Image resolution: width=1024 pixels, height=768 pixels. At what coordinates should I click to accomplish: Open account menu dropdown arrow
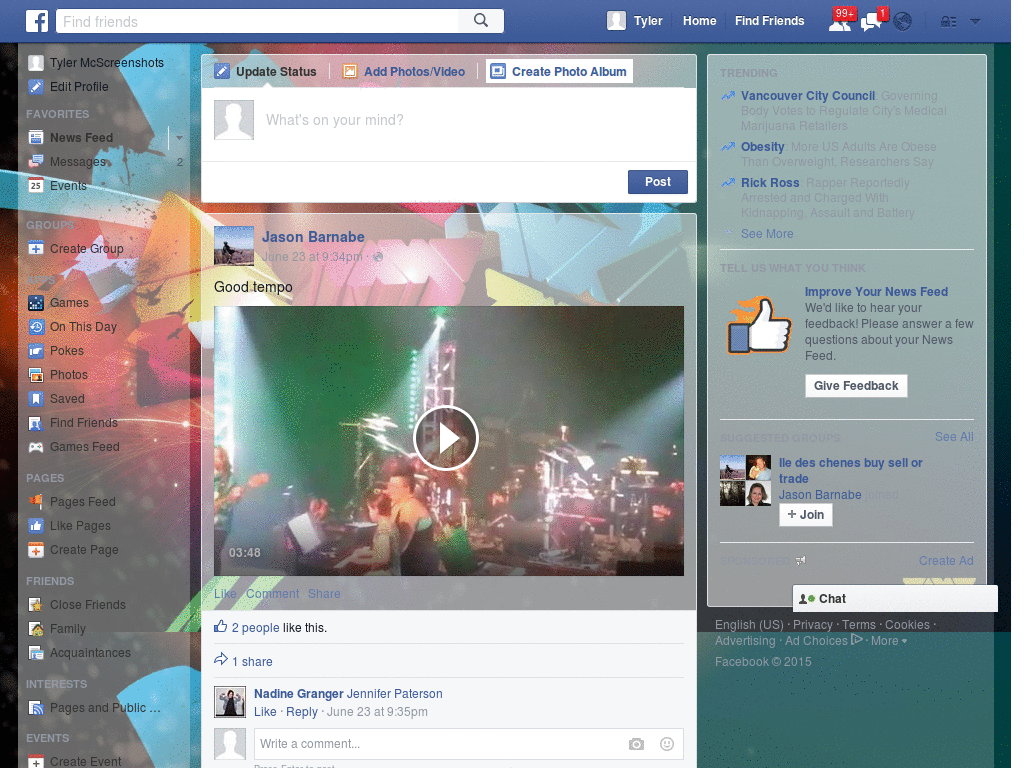pos(975,22)
